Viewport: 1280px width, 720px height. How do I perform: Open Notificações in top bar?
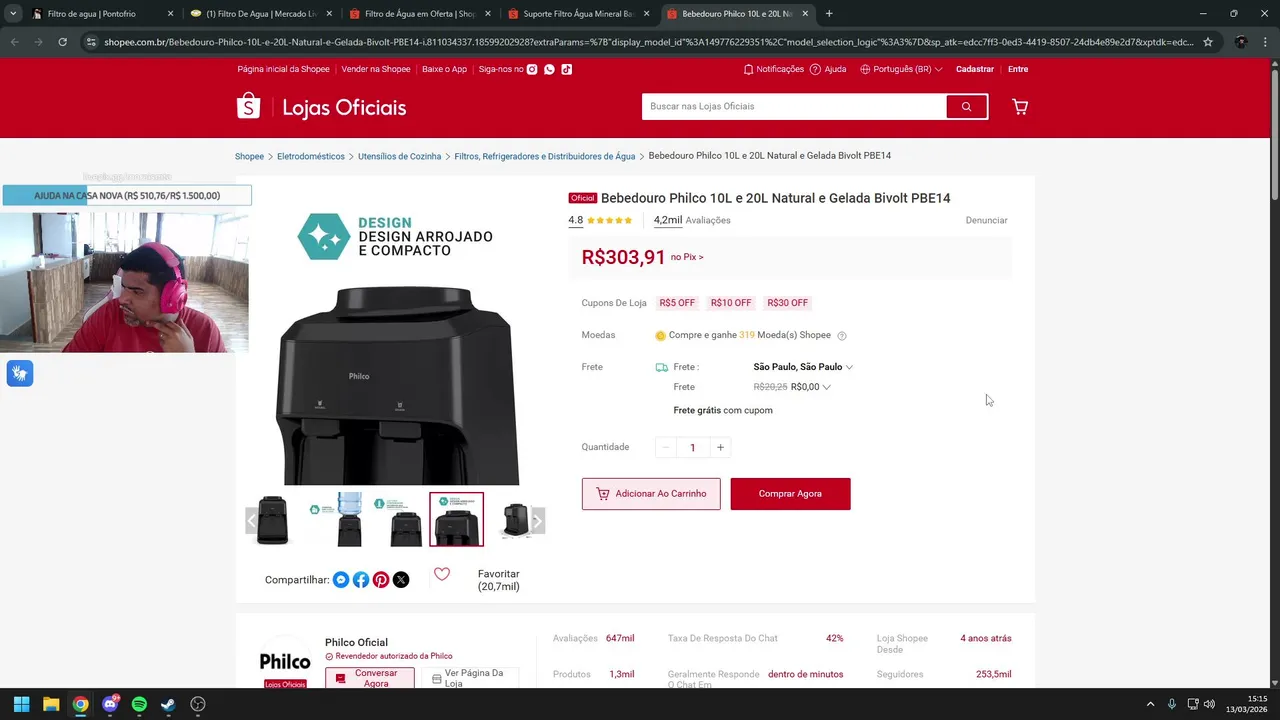pyautogui.click(x=774, y=69)
